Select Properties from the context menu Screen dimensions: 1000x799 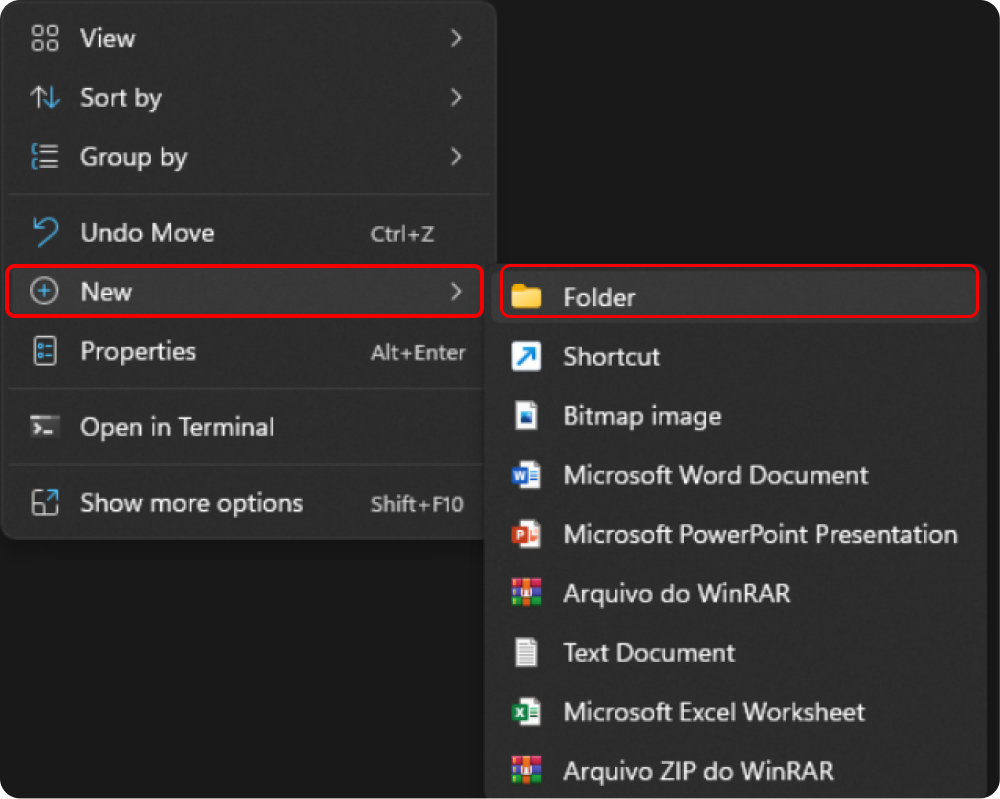point(138,352)
